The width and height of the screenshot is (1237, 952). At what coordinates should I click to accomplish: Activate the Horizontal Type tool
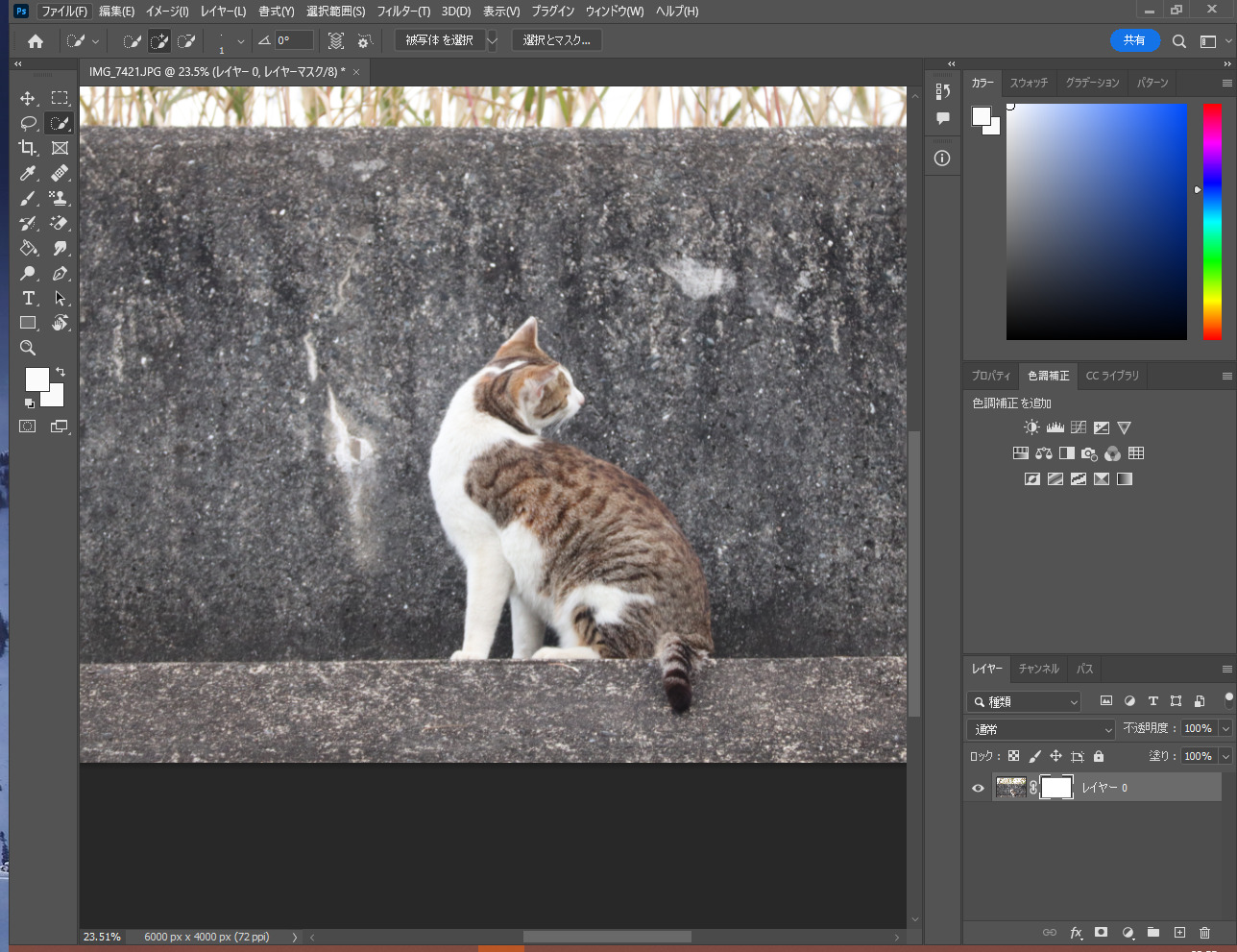tap(28, 298)
